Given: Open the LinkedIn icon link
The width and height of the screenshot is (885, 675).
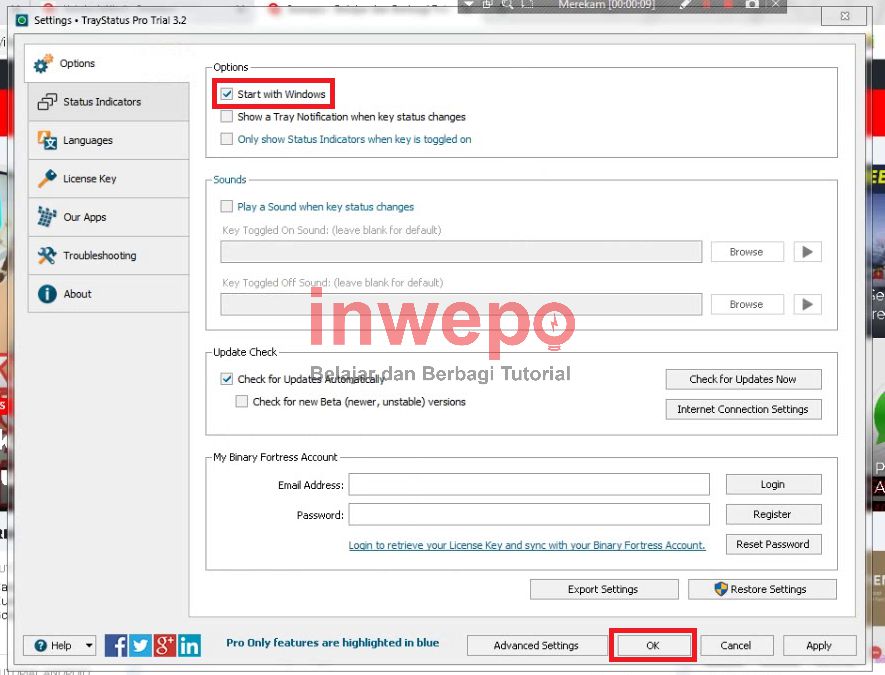Looking at the screenshot, I should pyautogui.click(x=189, y=645).
